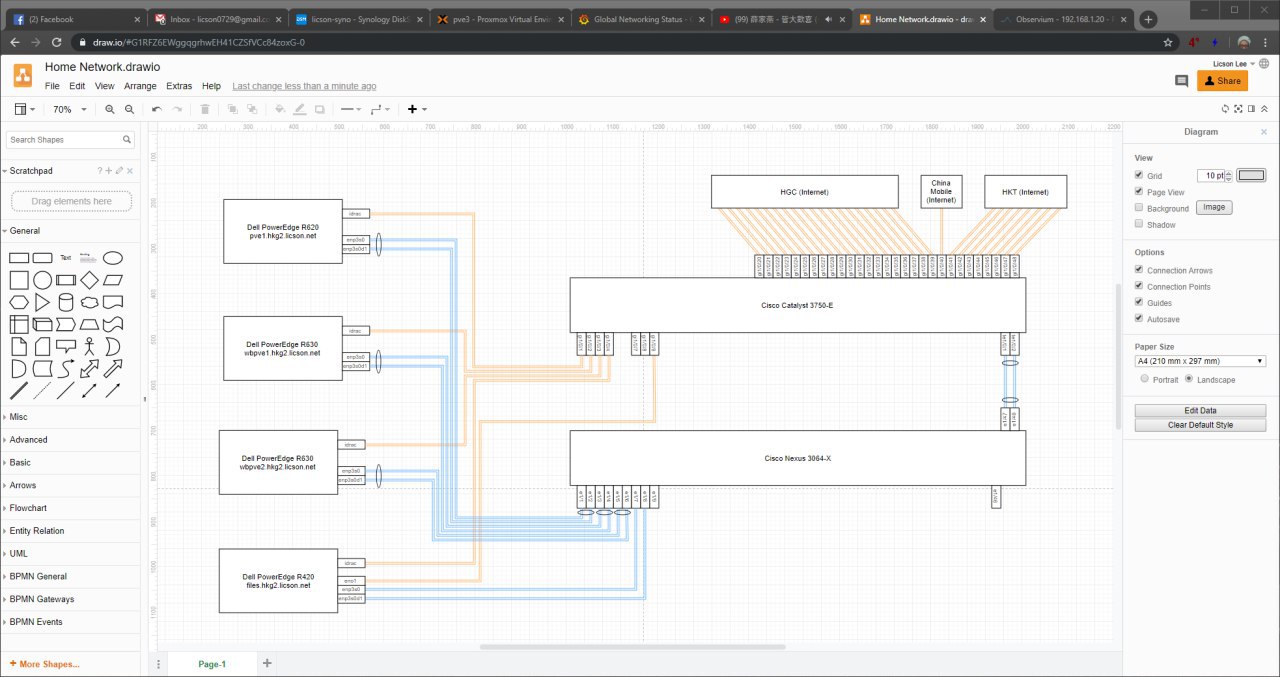Screen dimensions: 1280x677
Task: Select the hexagon shape in the General palette
Action: coord(19,302)
